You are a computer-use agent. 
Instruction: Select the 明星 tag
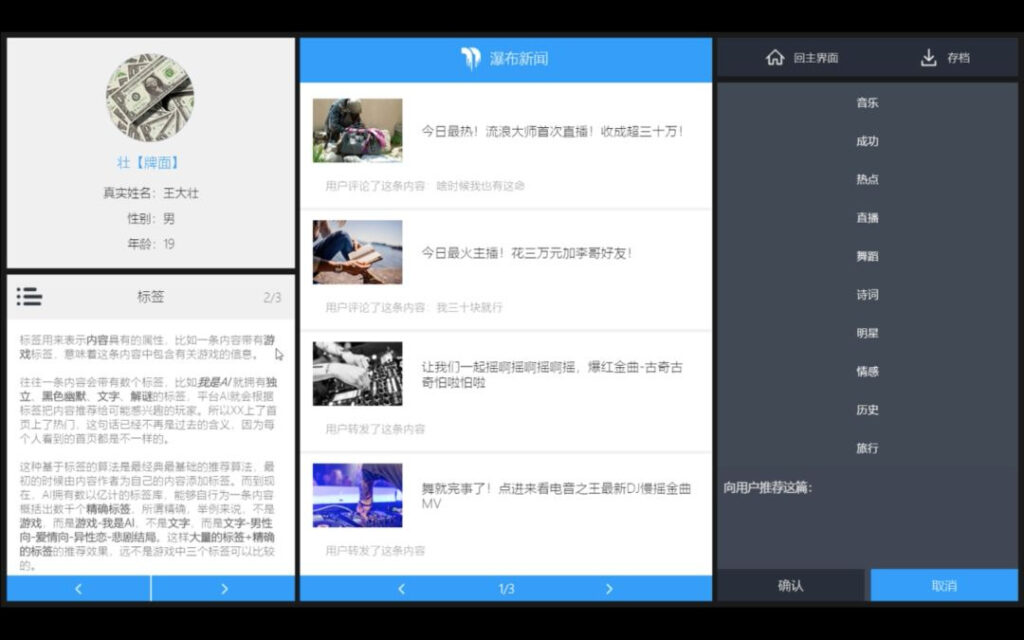click(x=867, y=333)
